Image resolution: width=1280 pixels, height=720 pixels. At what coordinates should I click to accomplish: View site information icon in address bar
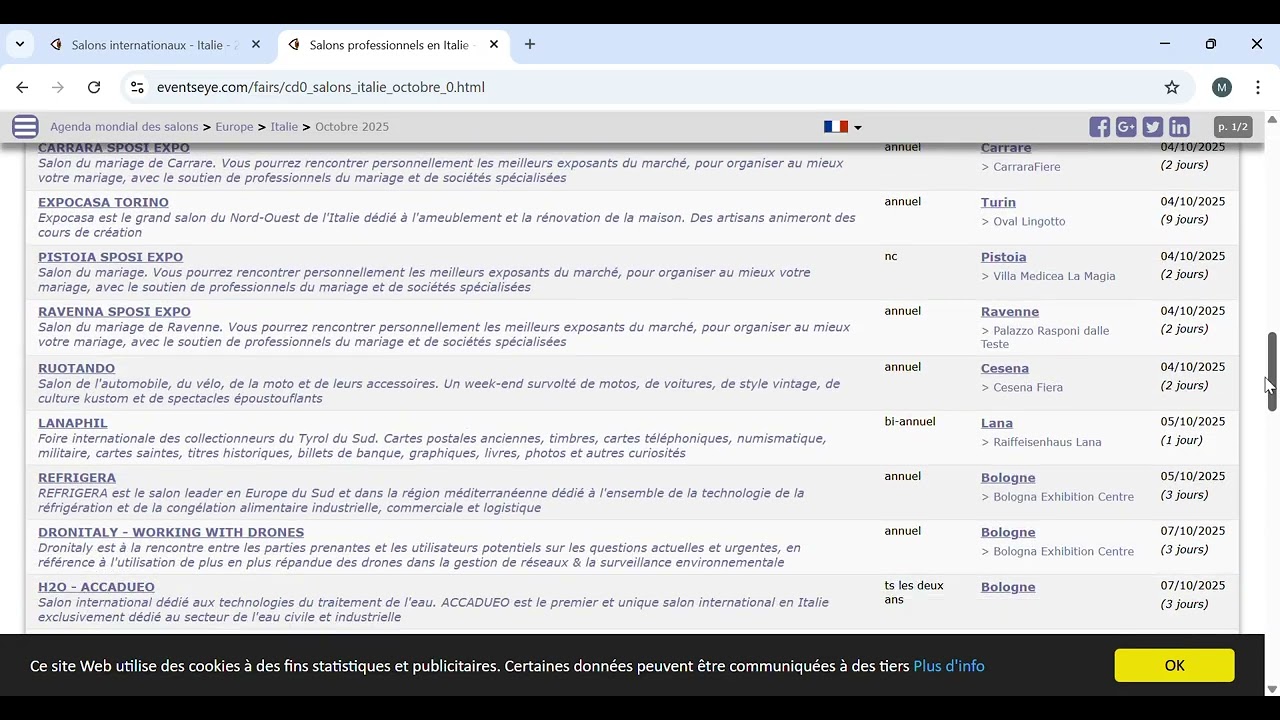137,87
